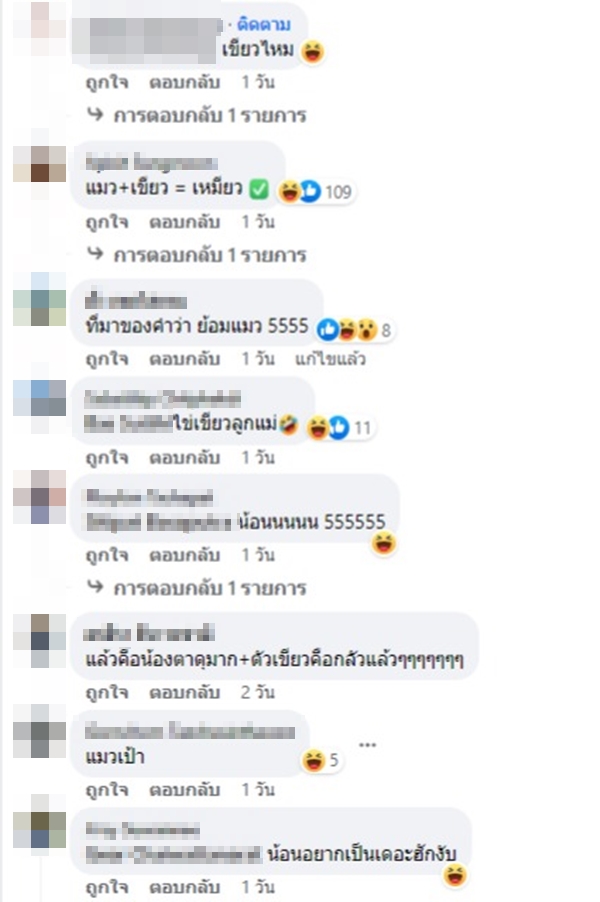Image resolution: width=600 pixels, height=902 pixels.
Task: Expand the 1 reply under "น้อนนนนน 555555" comment
Action: 197,588
